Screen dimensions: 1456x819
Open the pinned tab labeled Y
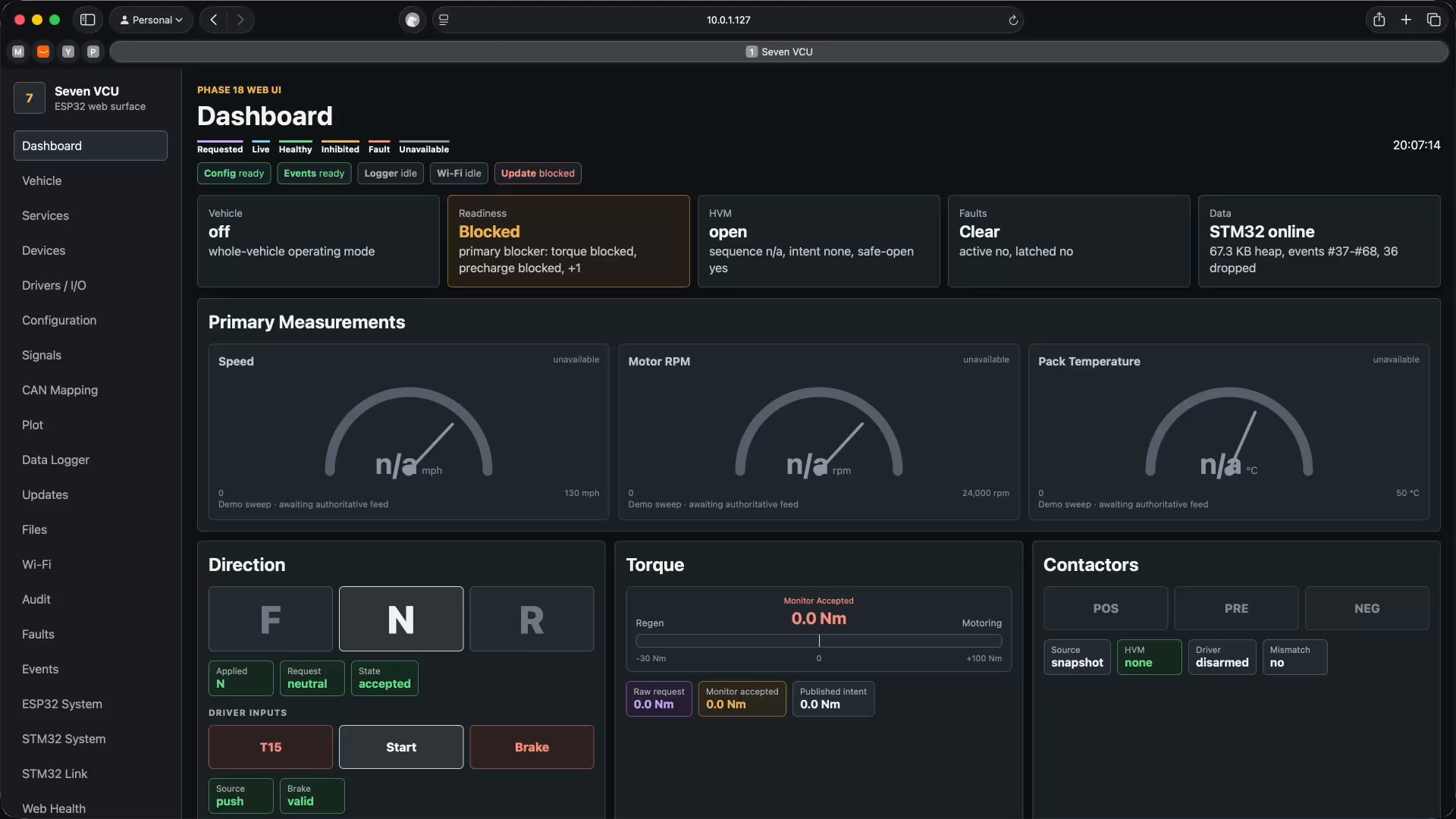coord(68,52)
